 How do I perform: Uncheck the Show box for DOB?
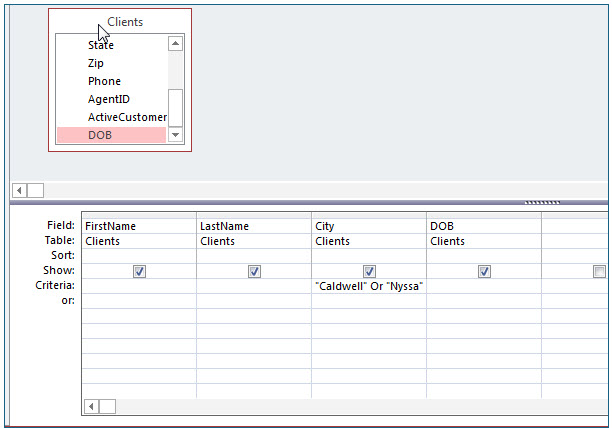484,271
